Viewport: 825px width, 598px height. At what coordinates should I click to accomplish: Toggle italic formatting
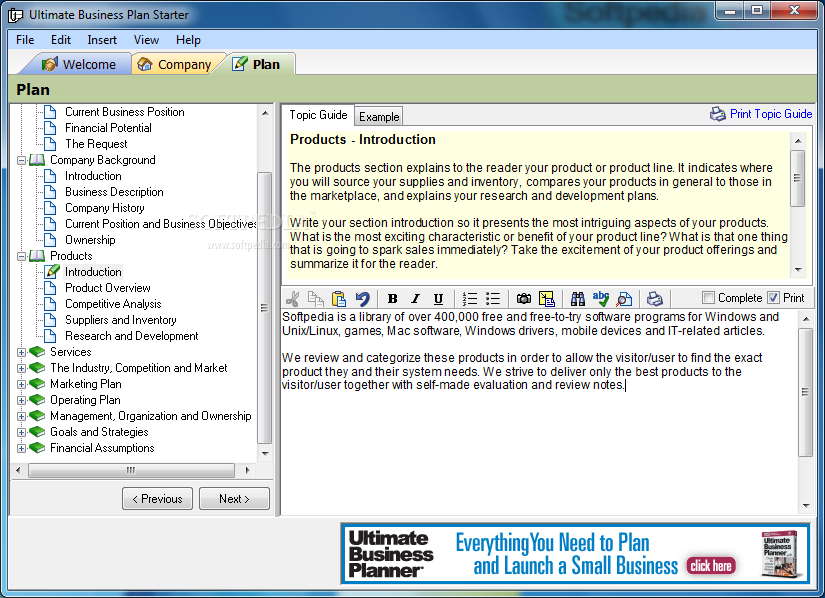click(415, 299)
